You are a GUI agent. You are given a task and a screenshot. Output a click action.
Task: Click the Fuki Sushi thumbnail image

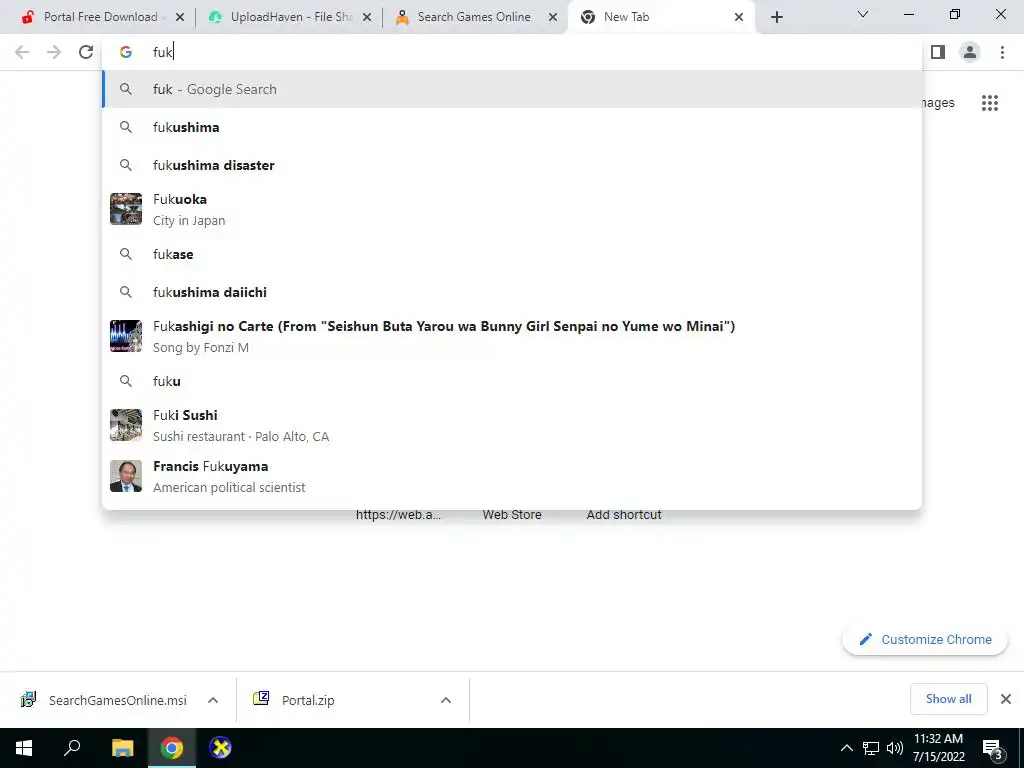pyautogui.click(x=125, y=425)
